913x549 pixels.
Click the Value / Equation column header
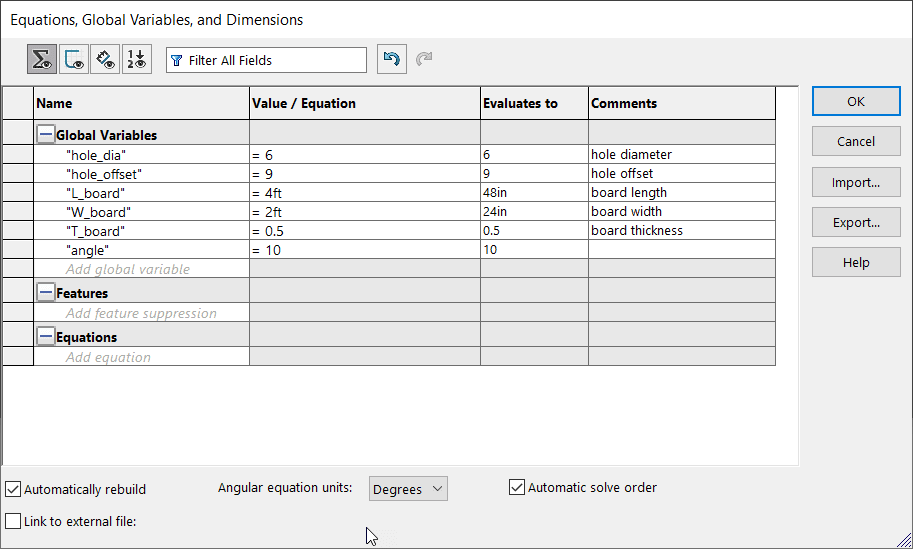365,103
